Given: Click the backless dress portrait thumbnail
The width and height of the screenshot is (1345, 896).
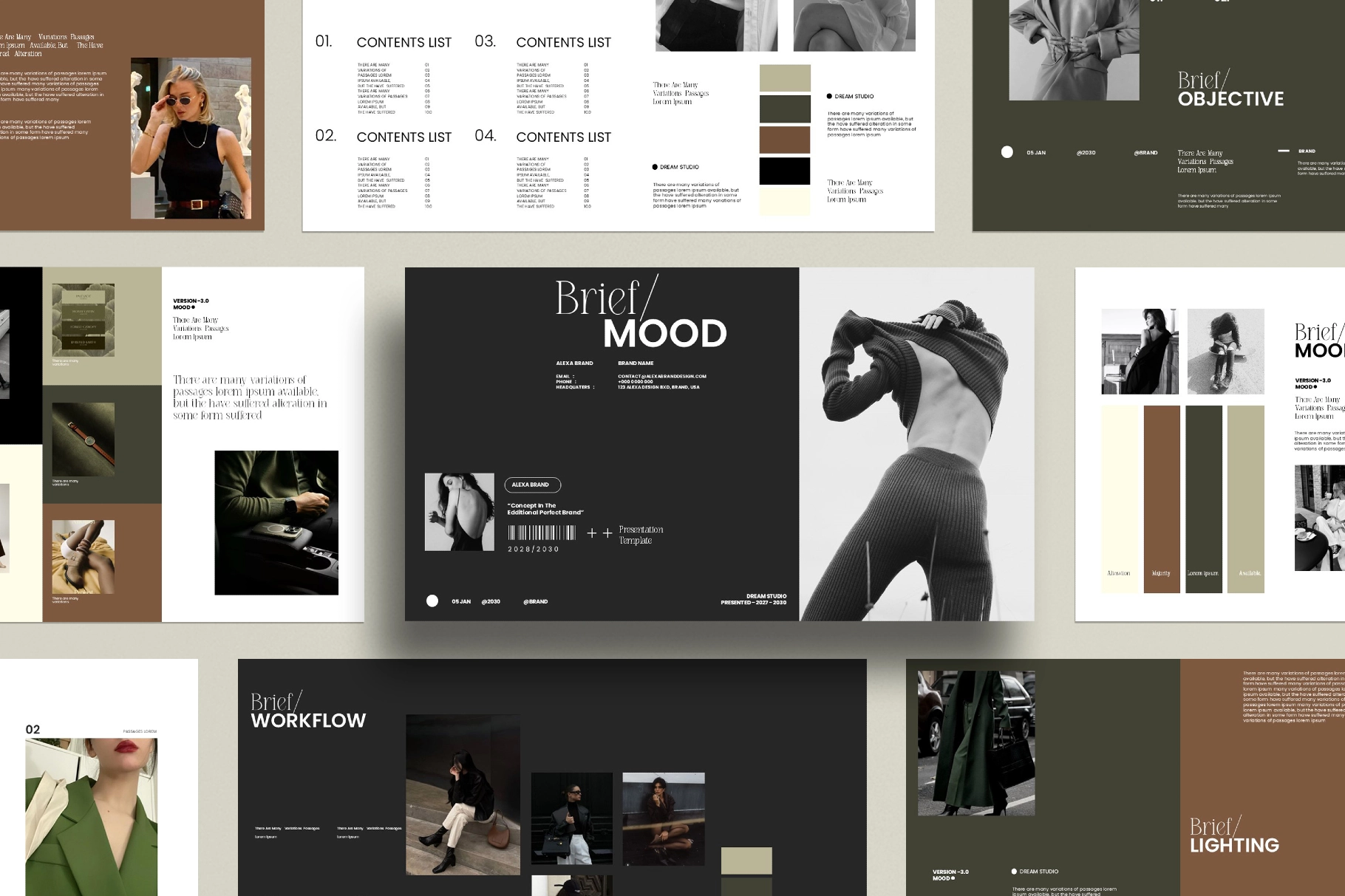Looking at the screenshot, I should (458, 513).
